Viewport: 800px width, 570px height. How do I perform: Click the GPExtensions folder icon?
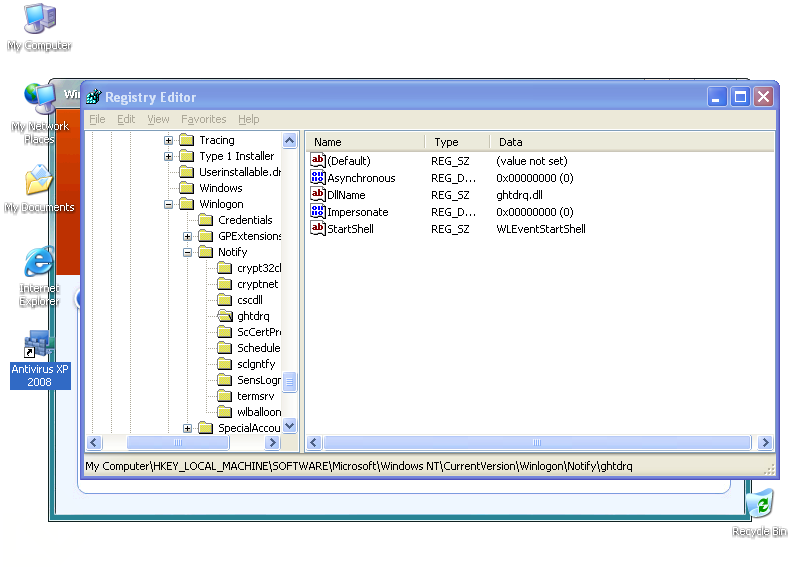pos(206,236)
